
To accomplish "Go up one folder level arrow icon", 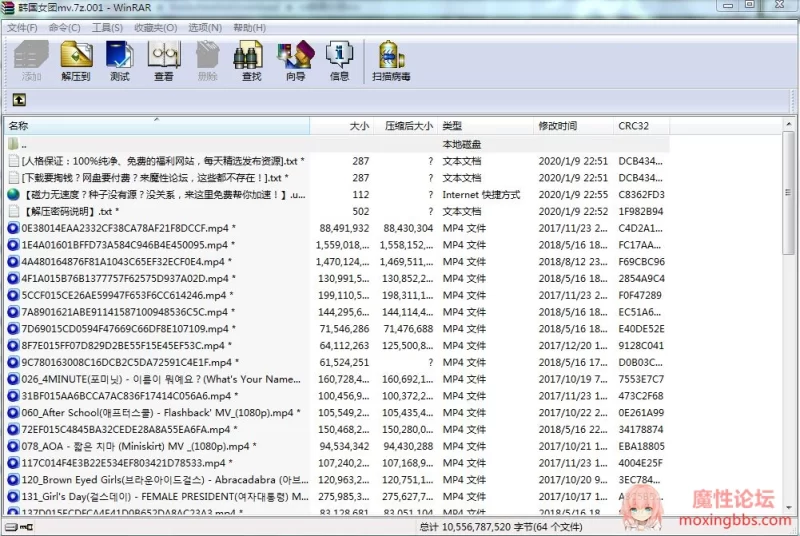I will (x=19, y=99).
